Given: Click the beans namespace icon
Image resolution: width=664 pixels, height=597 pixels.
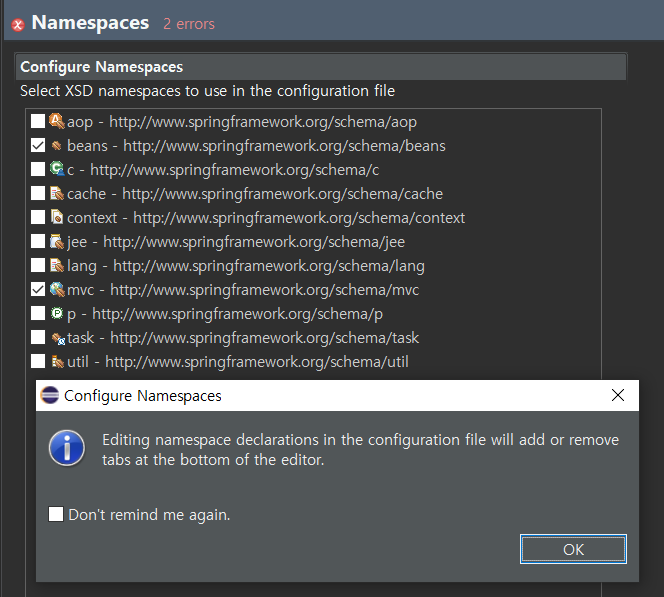Looking at the screenshot, I should tap(57, 146).
